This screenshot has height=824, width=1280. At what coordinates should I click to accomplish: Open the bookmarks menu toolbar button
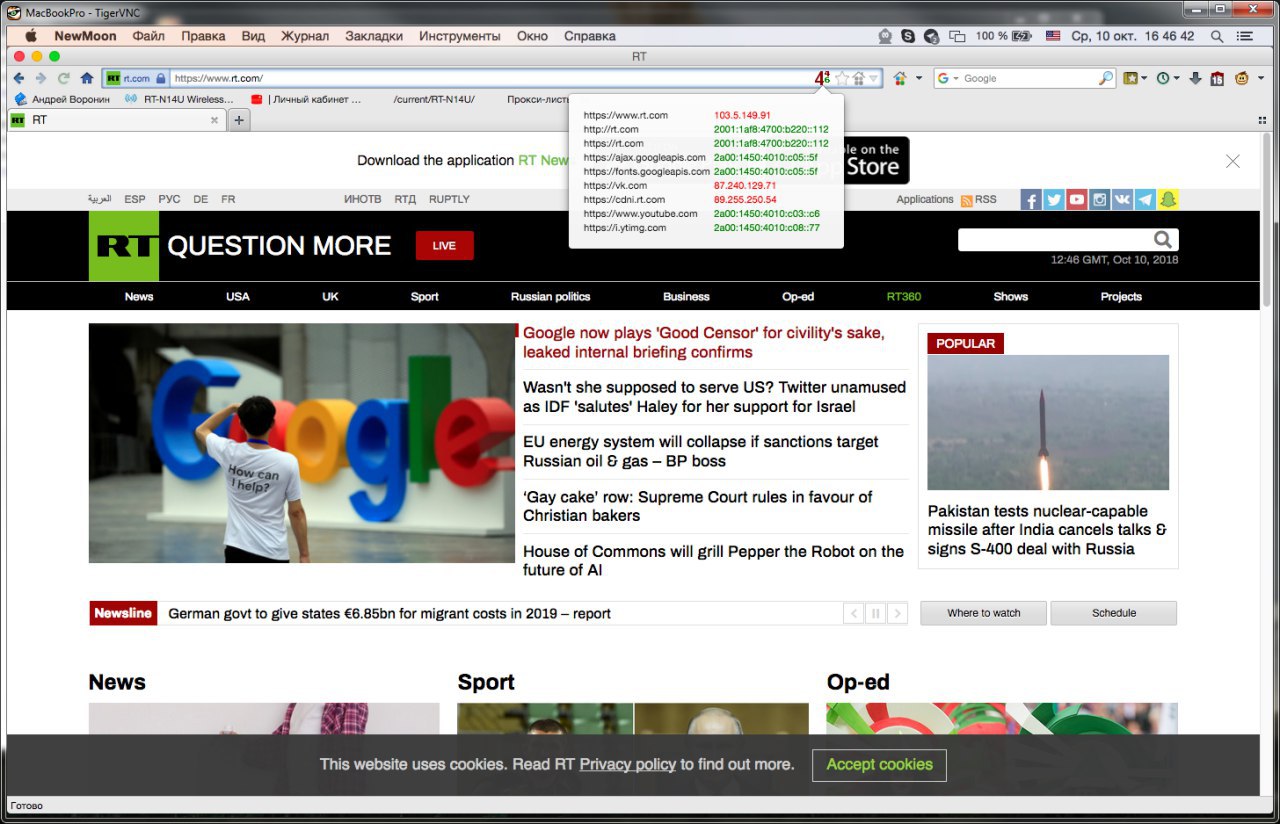[x=1136, y=78]
